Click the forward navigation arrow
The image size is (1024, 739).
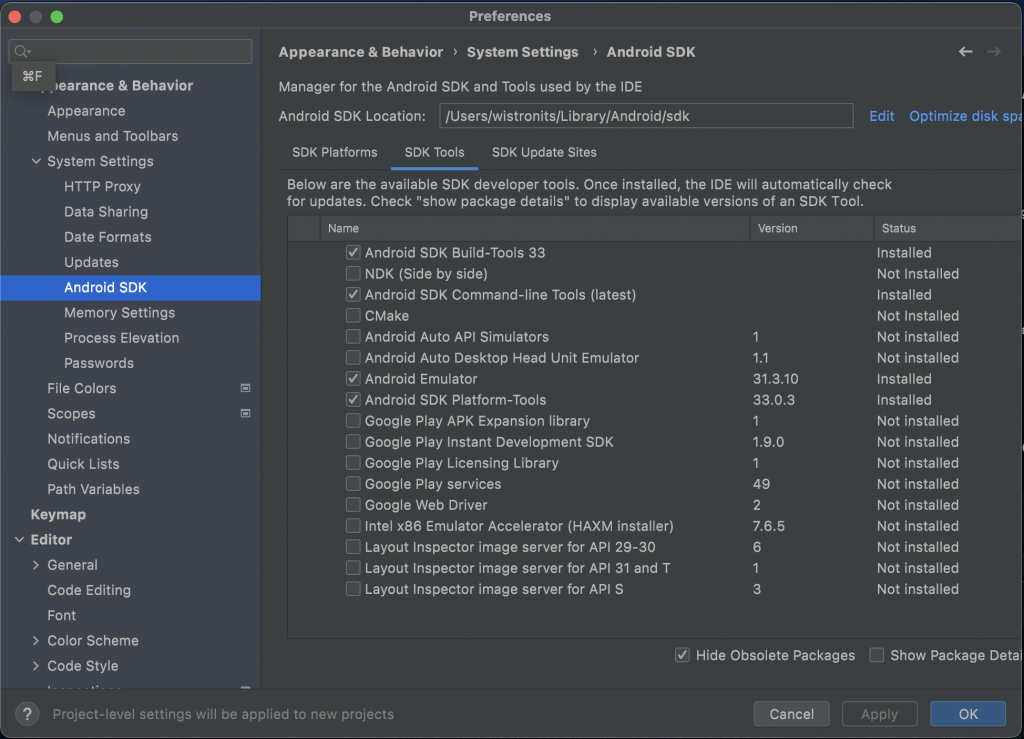point(993,52)
